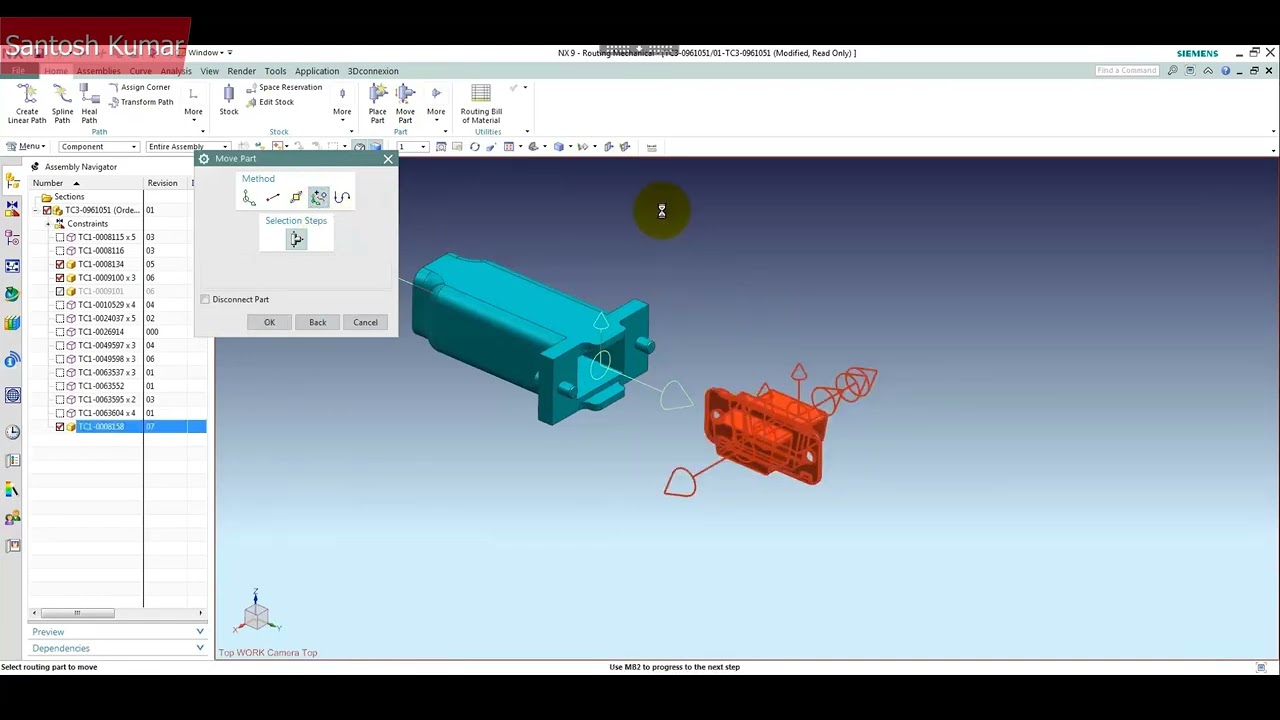
Task: Select the first Move Part method icon
Action: click(249, 197)
